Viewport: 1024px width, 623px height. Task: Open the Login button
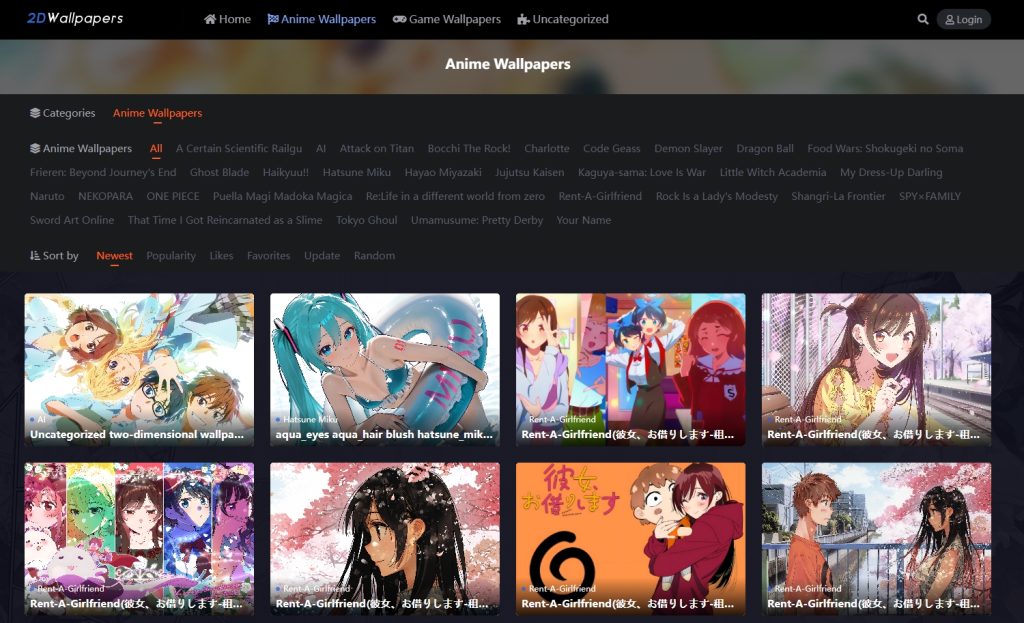point(963,19)
